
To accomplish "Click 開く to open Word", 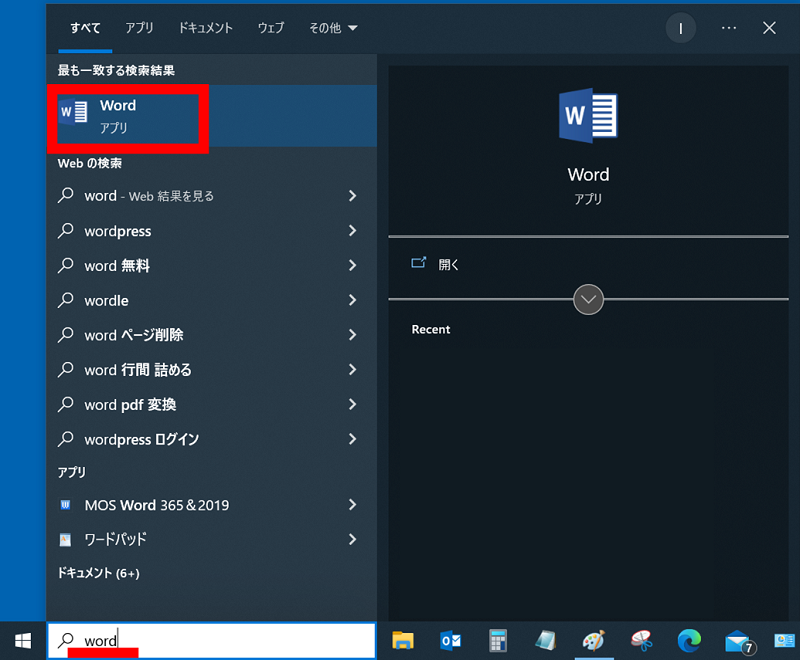I will click(x=448, y=264).
